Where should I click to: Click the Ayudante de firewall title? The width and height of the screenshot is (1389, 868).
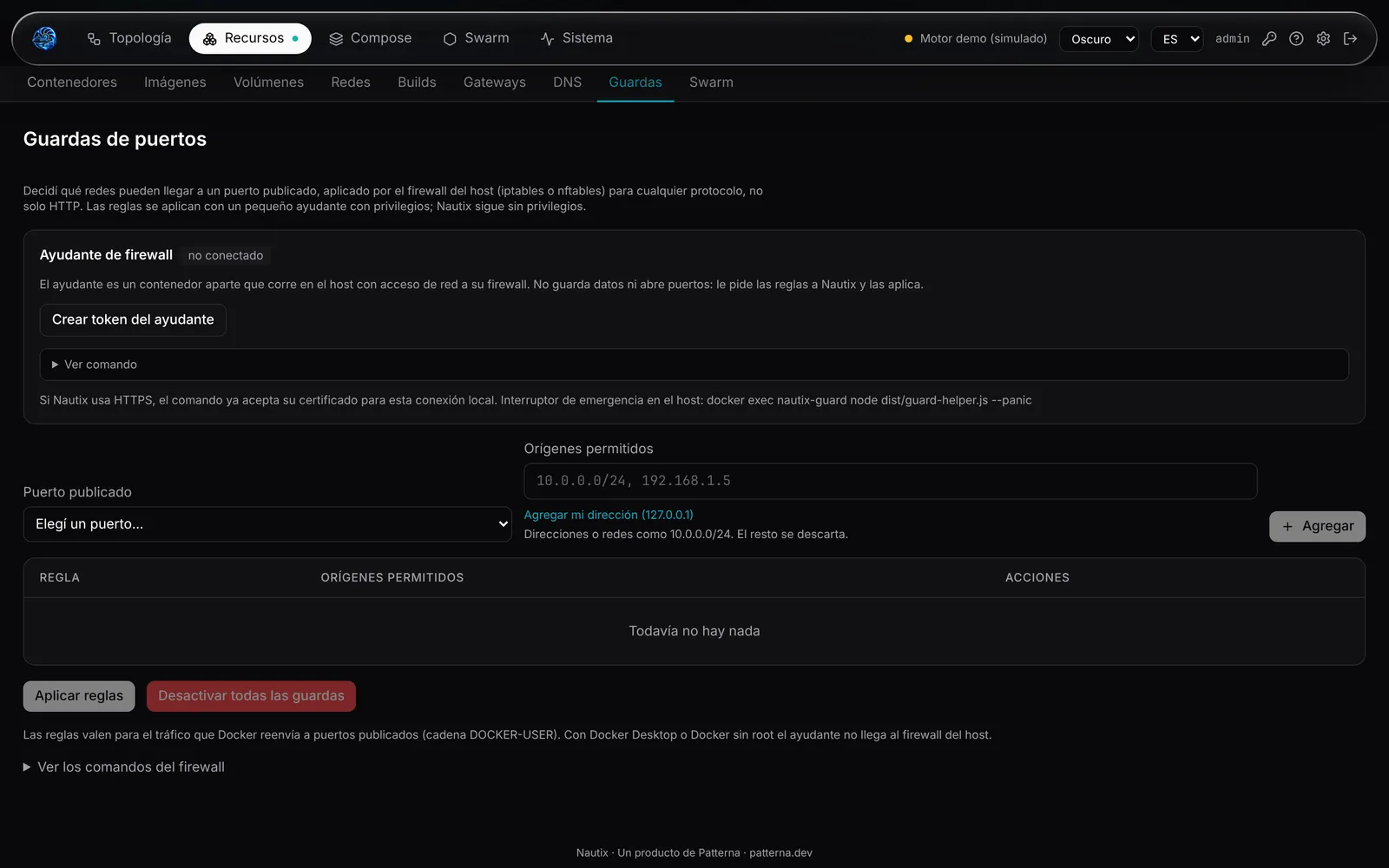point(106,254)
